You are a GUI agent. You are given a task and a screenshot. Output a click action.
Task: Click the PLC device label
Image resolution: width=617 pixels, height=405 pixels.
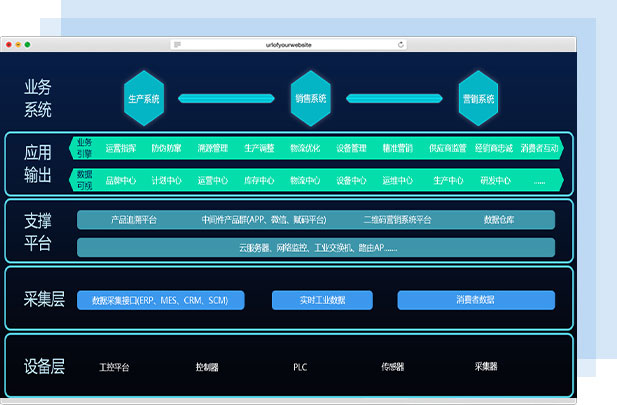(x=300, y=367)
